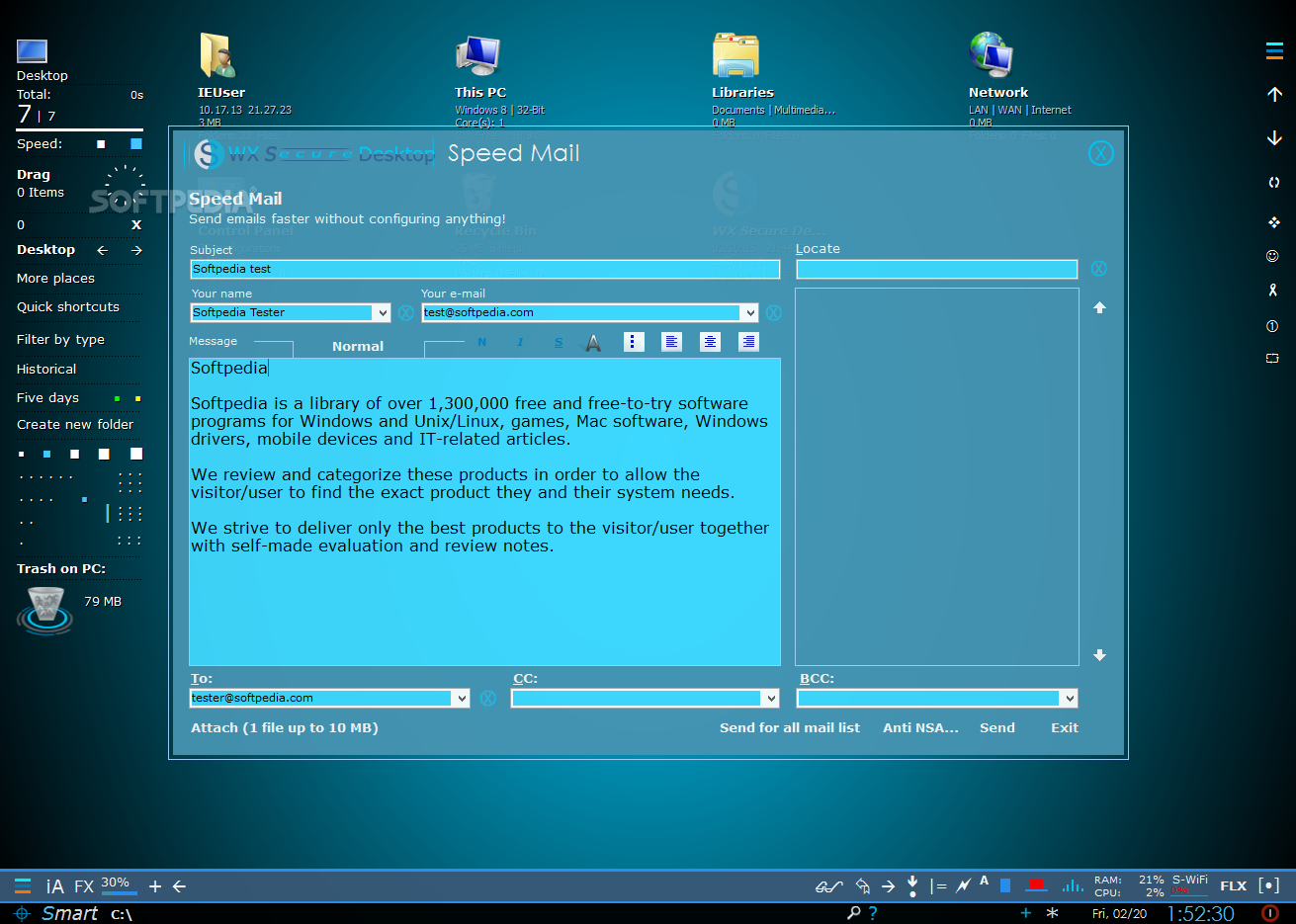The width and height of the screenshot is (1296, 924).
Task: Select the largest white icon size square
Action: (x=136, y=454)
